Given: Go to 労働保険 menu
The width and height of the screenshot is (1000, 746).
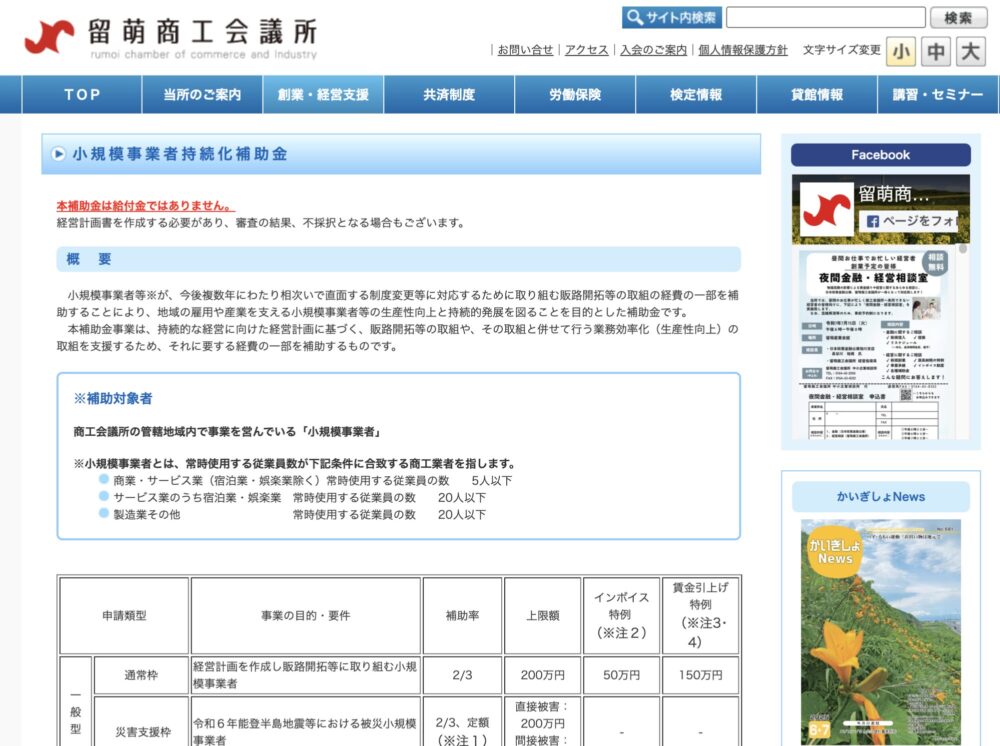Looking at the screenshot, I should click(x=575, y=95).
